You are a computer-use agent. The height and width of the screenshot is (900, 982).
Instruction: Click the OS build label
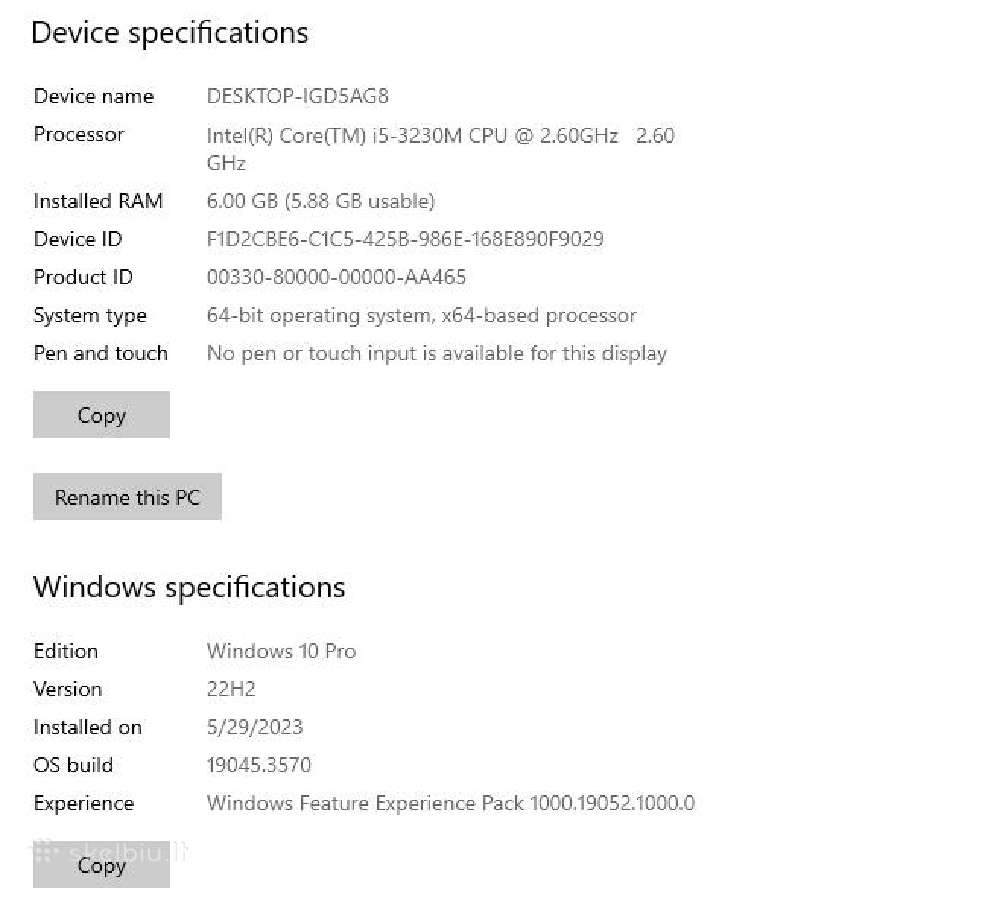(73, 765)
